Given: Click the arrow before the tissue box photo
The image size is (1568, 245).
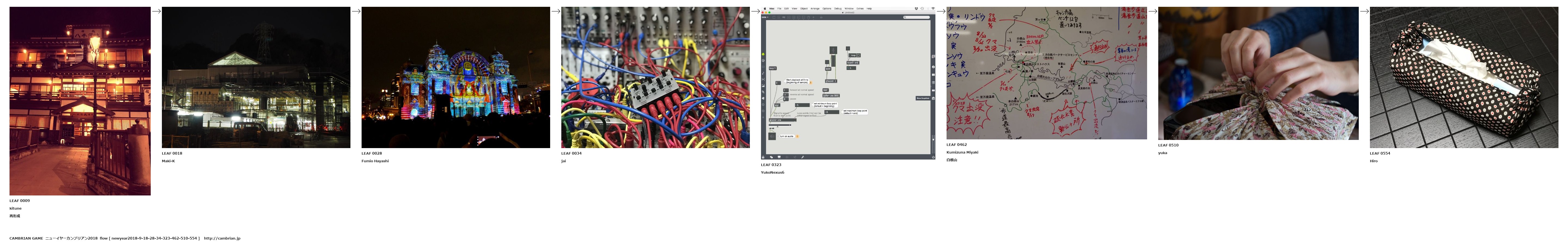Looking at the screenshot, I should tap(1364, 11).
